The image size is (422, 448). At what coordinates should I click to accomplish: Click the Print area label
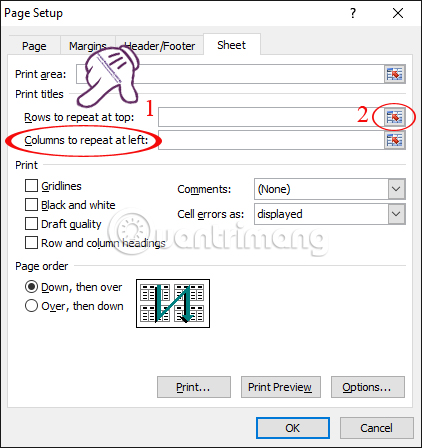pyautogui.click(x=41, y=74)
